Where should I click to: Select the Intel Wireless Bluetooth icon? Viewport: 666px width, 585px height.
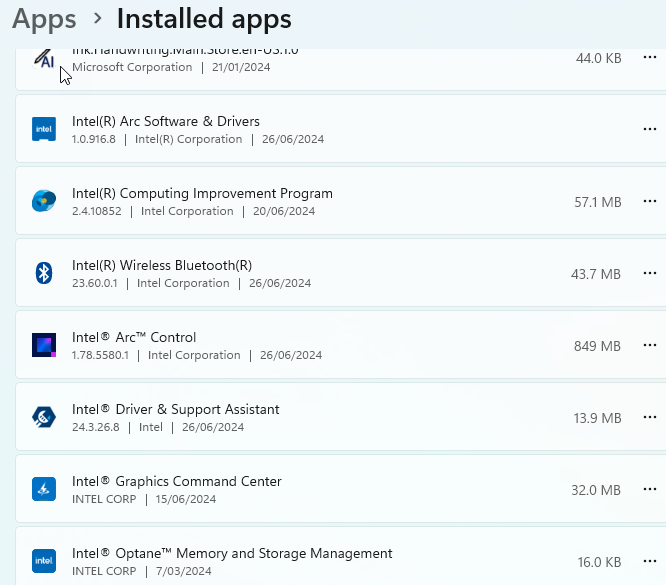click(x=43, y=273)
